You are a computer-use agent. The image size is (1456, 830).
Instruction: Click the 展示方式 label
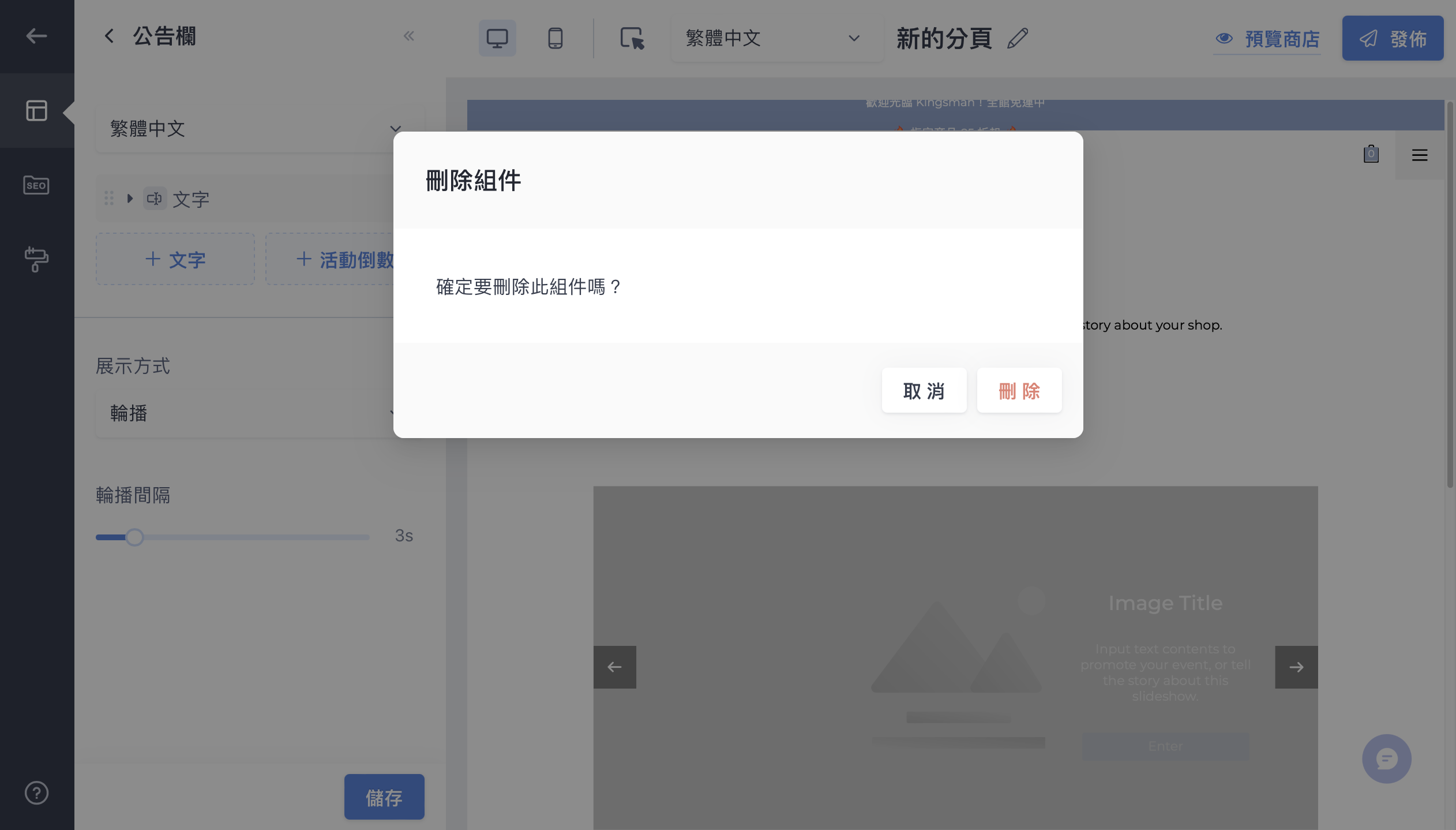pos(133,366)
